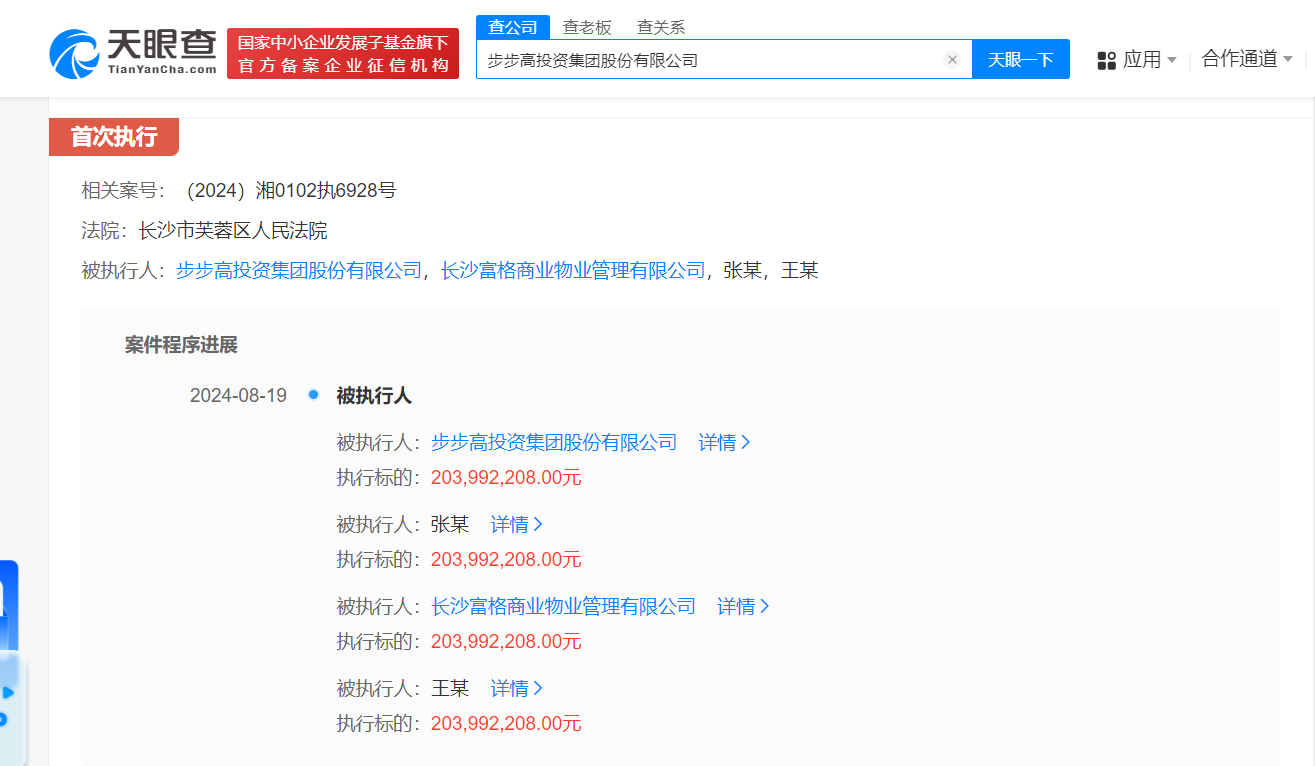Switch to the 查老板 tab
The height and width of the screenshot is (766, 1315).
tap(587, 27)
